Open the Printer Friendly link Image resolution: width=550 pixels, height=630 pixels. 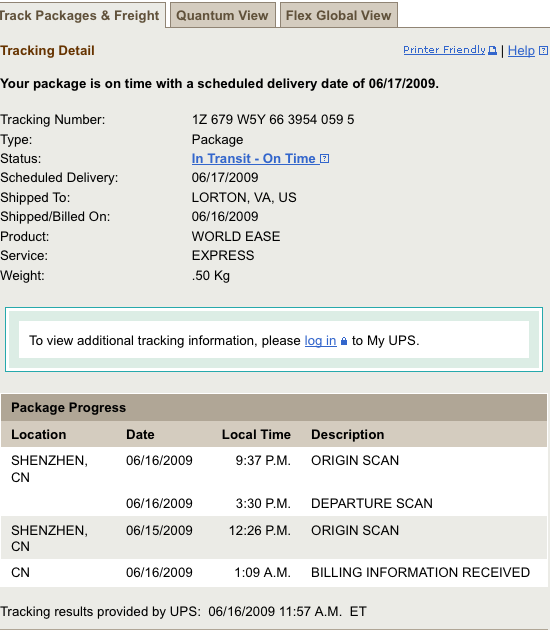[444, 50]
